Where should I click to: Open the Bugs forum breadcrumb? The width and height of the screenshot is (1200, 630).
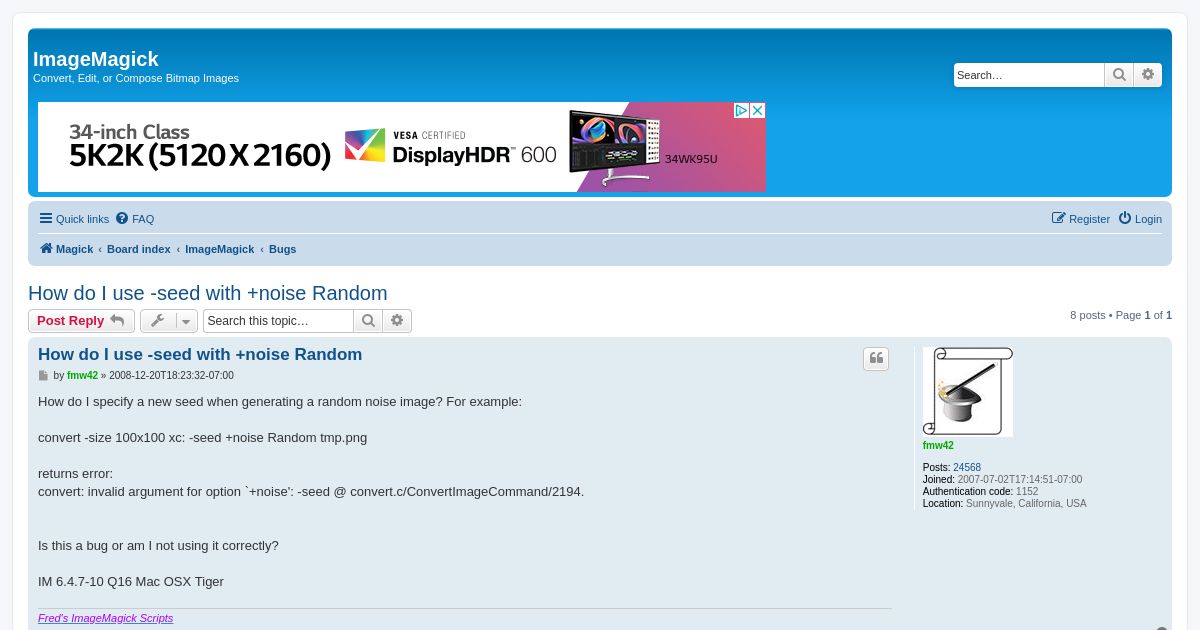click(x=282, y=249)
